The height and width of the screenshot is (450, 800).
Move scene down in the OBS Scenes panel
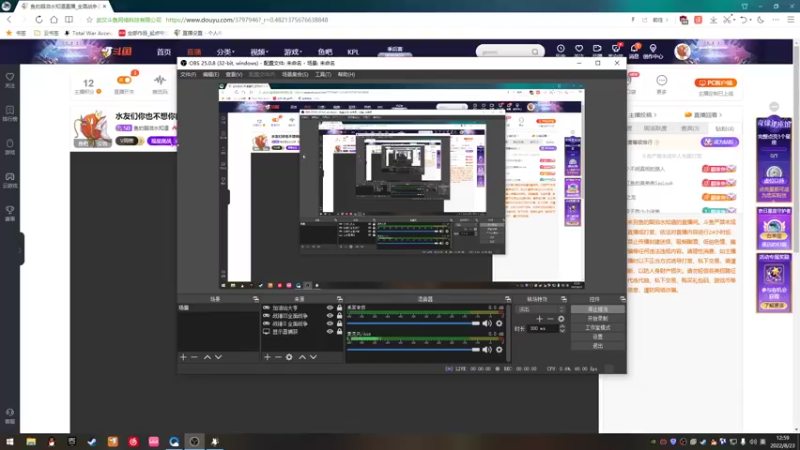[218, 357]
